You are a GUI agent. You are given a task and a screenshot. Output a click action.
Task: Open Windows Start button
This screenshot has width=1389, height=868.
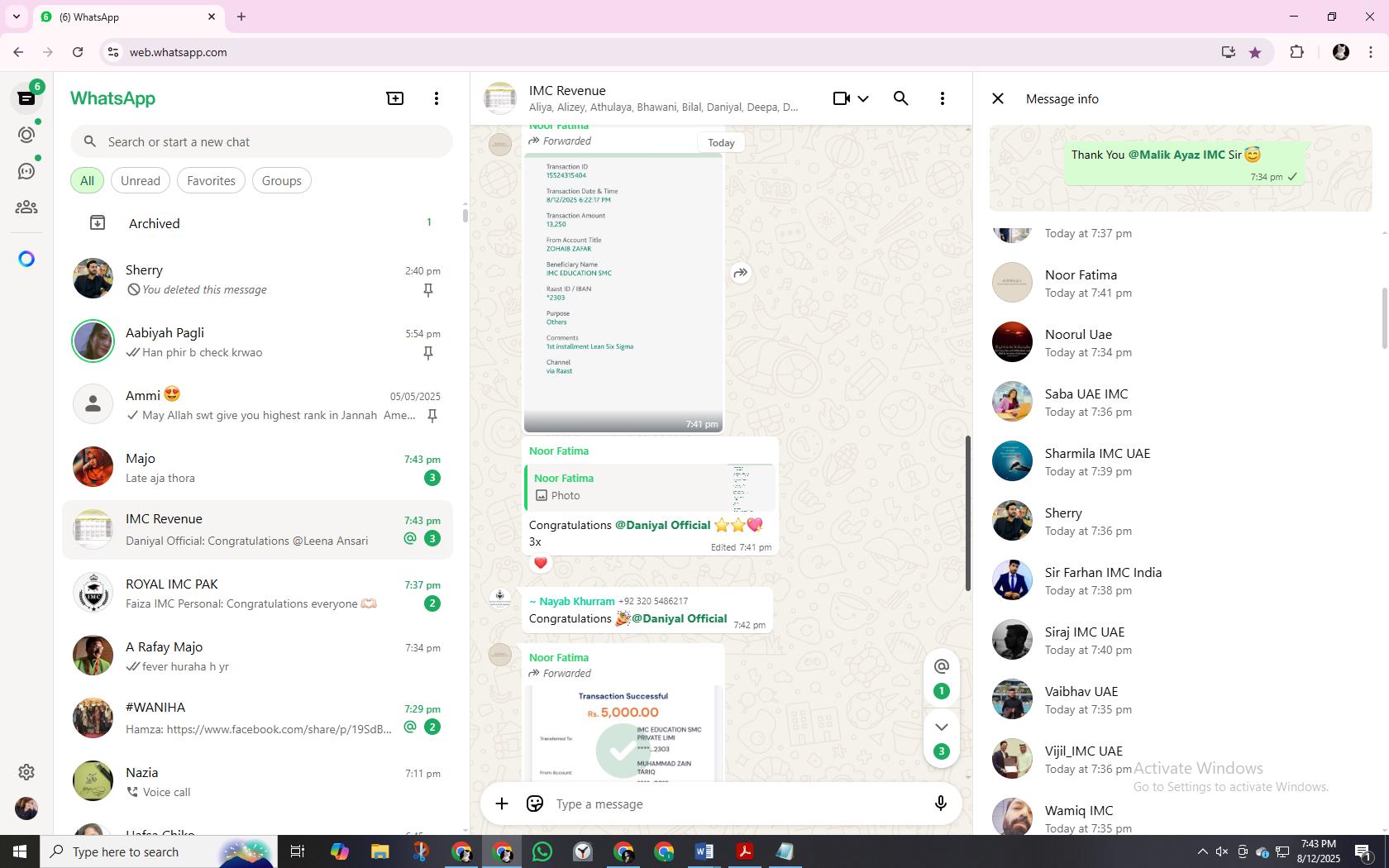[20, 851]
